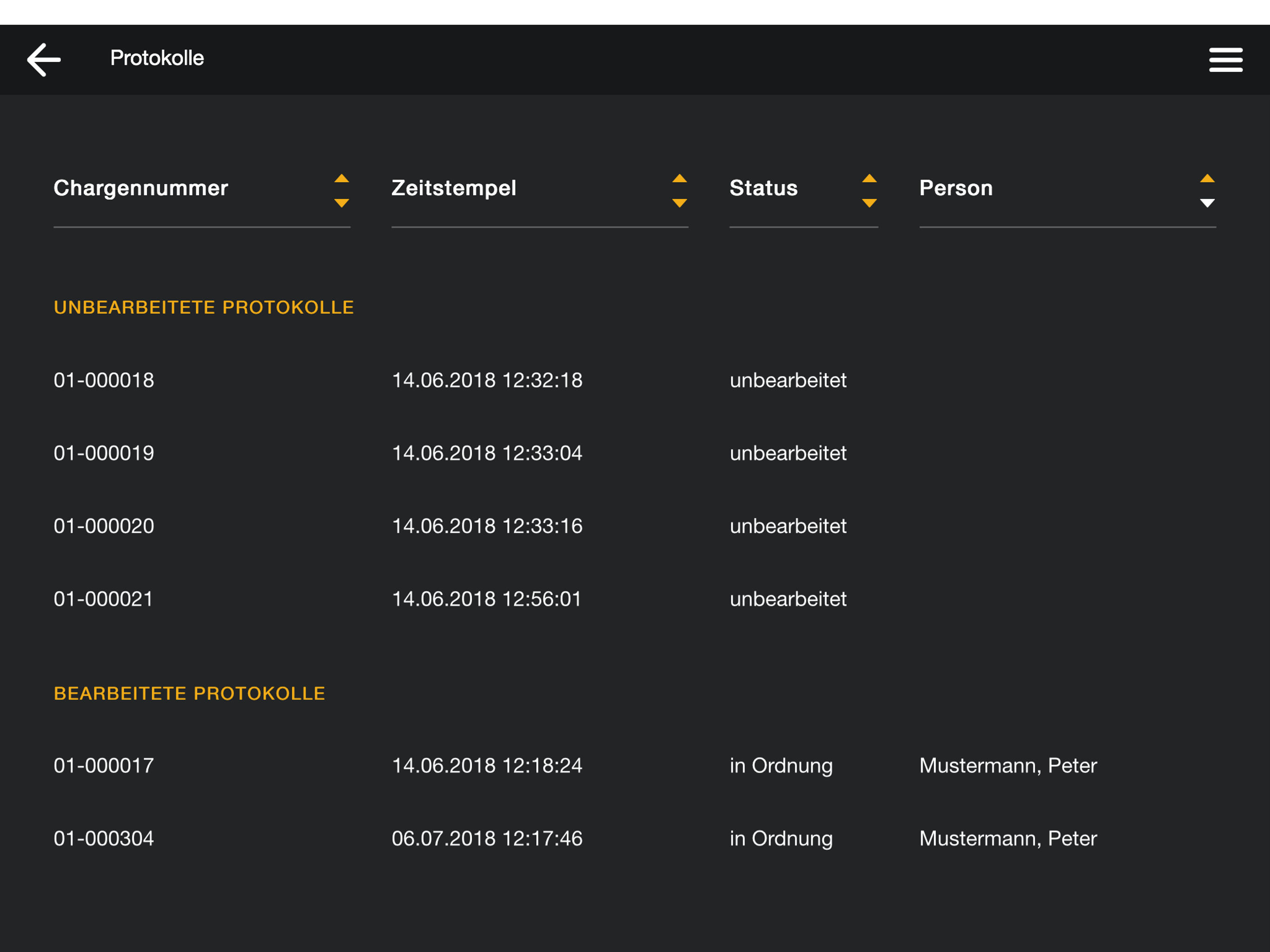Open processed protocol 01-000017

click(x=104, y=766)
